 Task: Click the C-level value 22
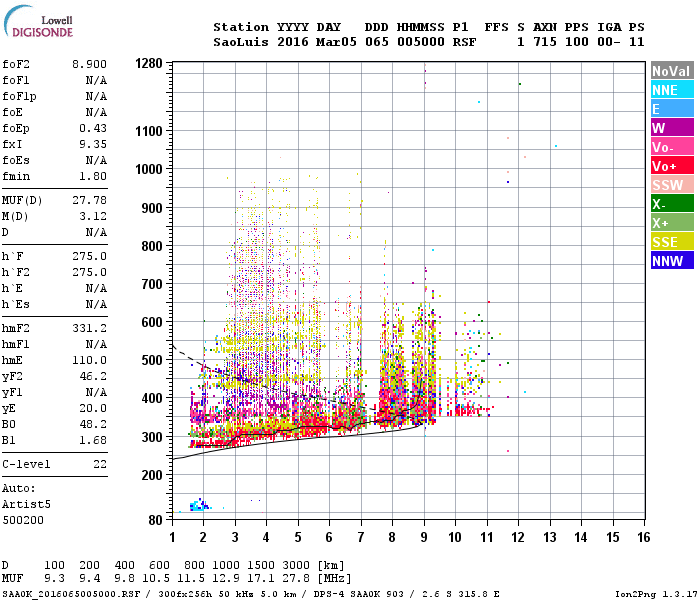click(100, 465)
